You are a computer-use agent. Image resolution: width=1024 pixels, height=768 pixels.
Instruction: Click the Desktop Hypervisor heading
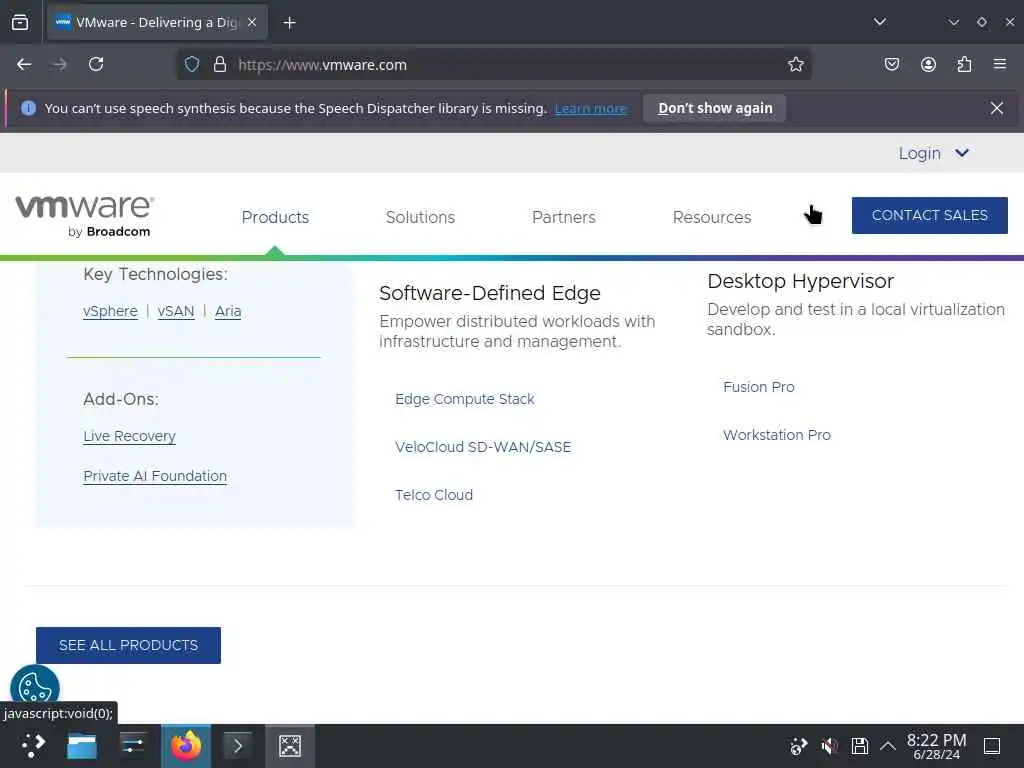800,281
